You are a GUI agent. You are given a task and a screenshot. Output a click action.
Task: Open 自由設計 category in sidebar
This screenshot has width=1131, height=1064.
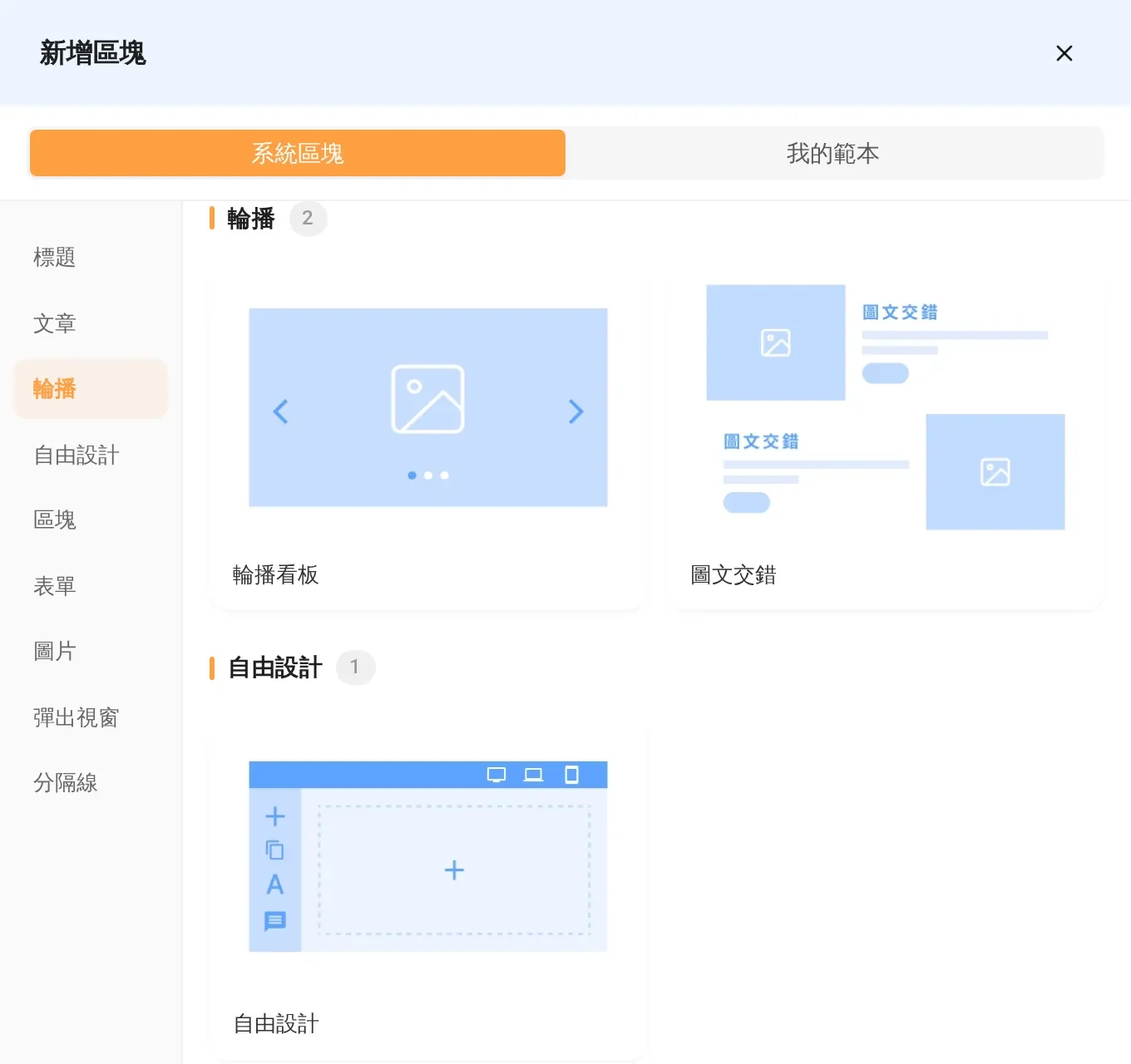(x=77, y=455)
